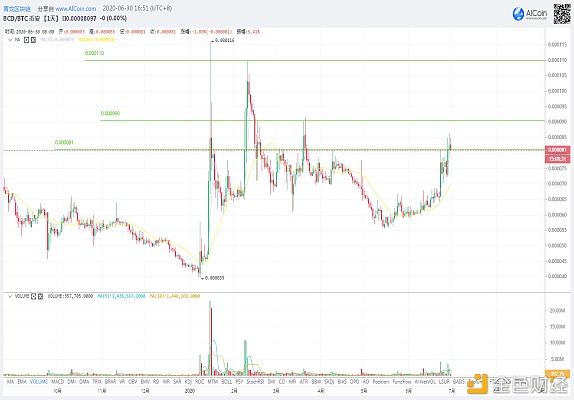
Task: Select the BASIS indicator tab
Action: (459, 382)
